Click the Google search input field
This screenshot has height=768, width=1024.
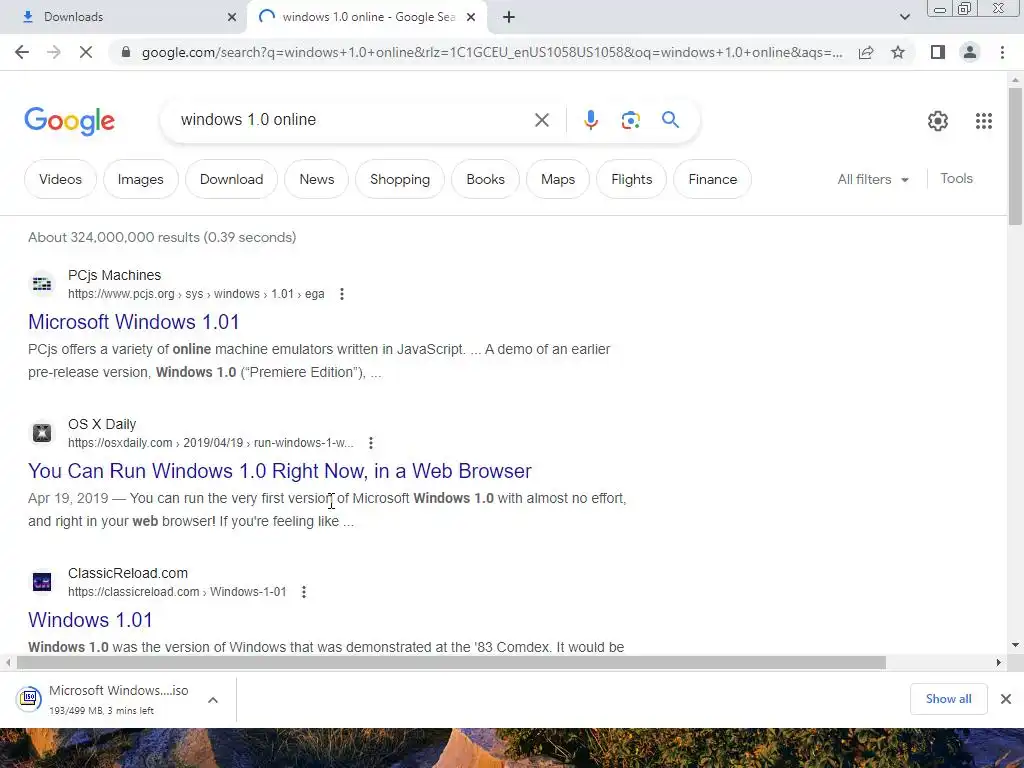click(x=353, y=120)
